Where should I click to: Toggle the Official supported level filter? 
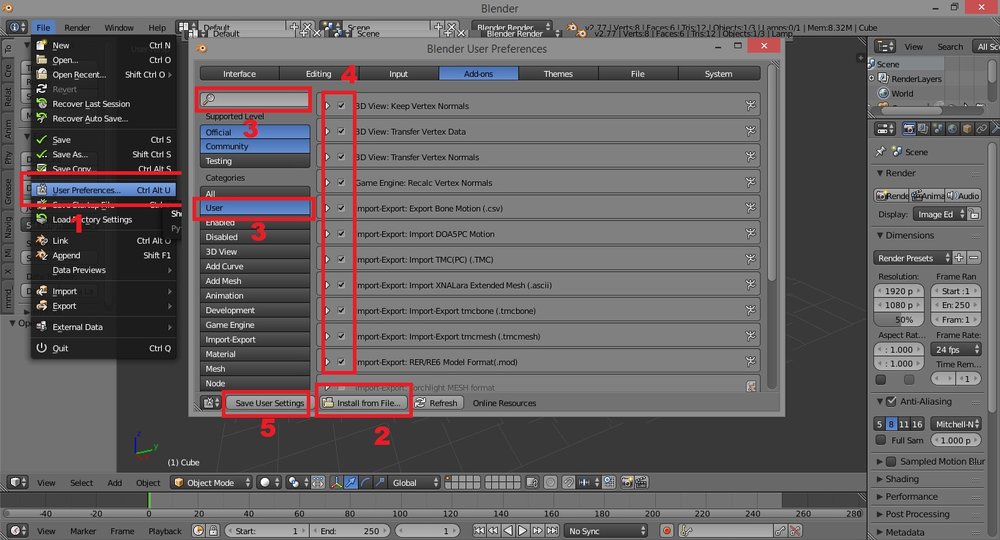click(x=255, y=132)
